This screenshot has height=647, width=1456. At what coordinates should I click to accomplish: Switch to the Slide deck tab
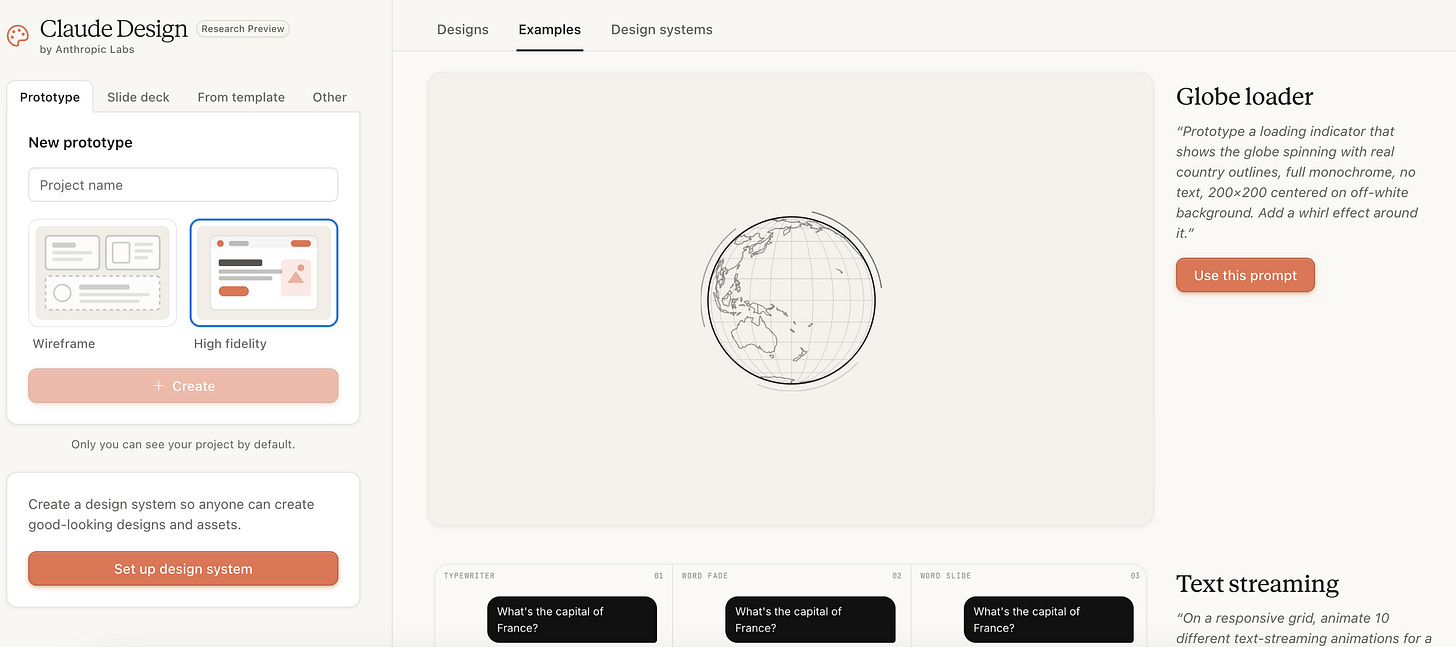[x=138, y=97]
